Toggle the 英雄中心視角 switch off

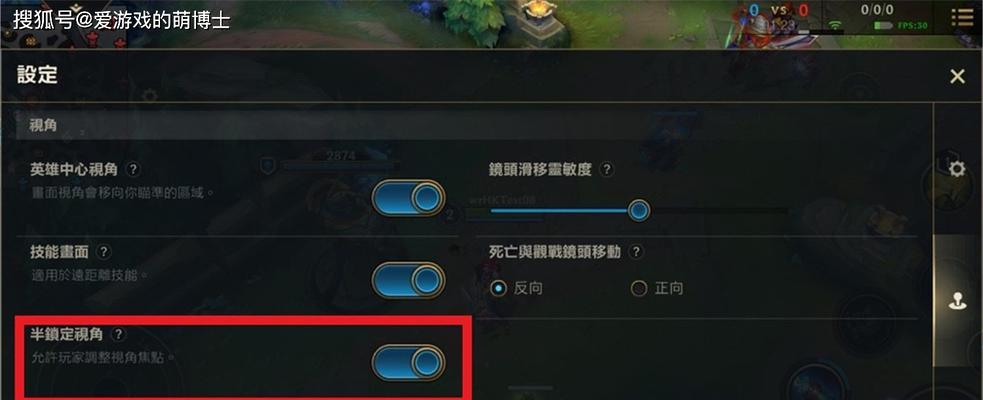coord(408,198)
